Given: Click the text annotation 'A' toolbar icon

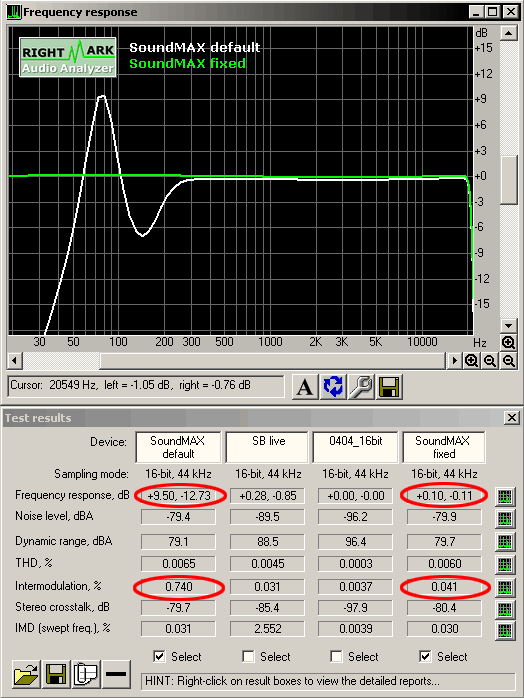Looking at the screenshot, I should [305, 386].
